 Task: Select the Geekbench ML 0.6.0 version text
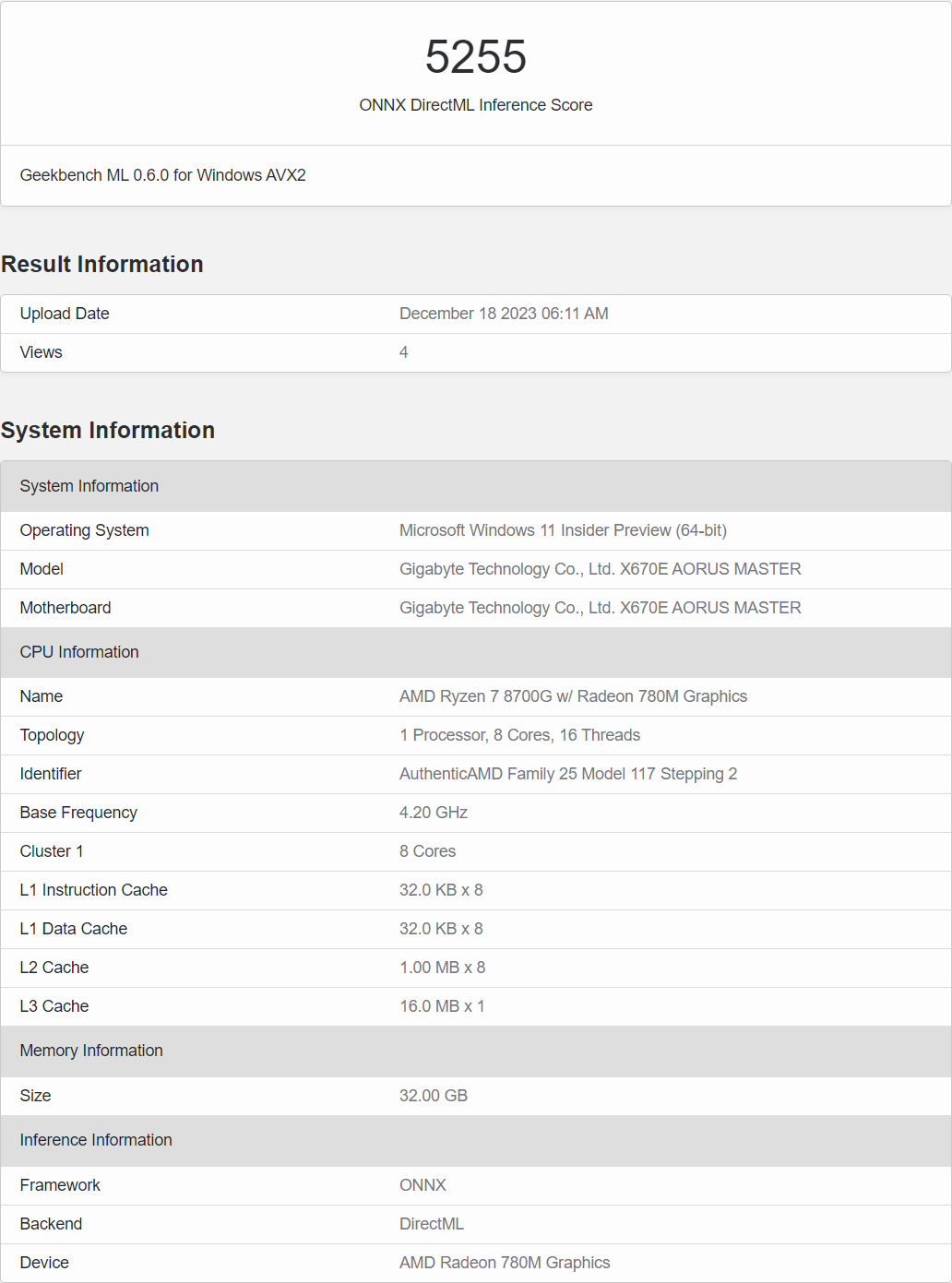tap(162, 175)
